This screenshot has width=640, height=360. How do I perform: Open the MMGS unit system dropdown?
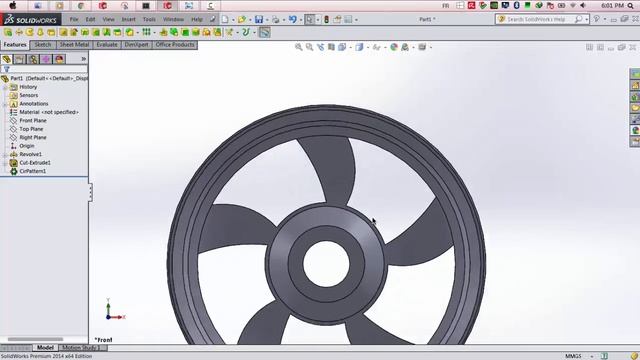click(591, 356)
